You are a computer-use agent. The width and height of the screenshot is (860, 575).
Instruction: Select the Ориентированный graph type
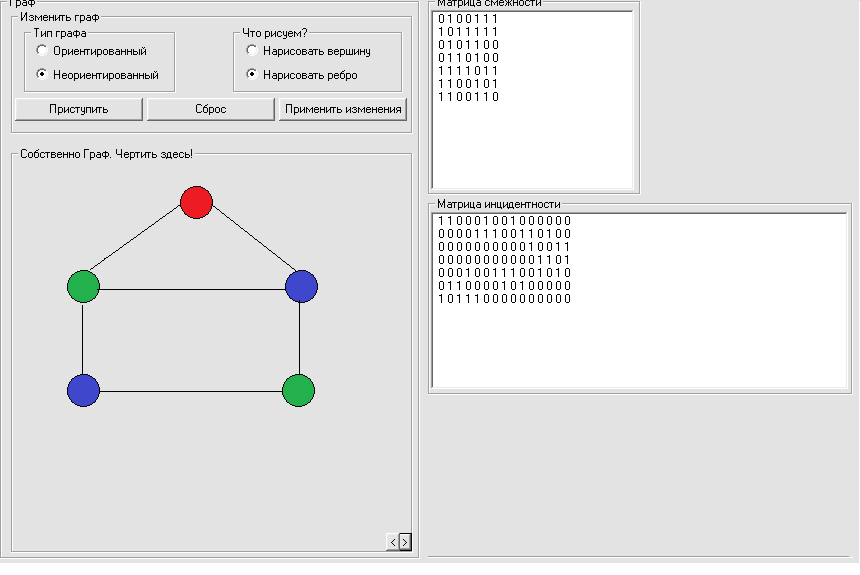click(42, 51)
